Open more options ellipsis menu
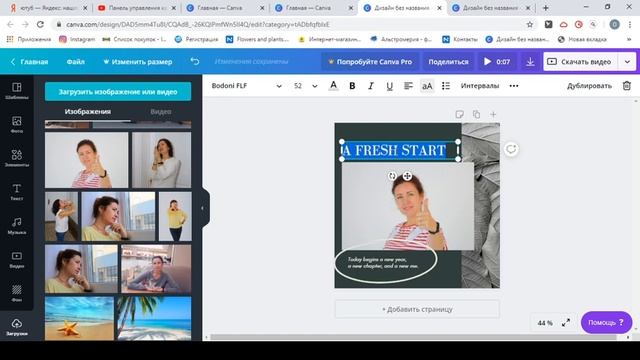 [x=514, y=86]
